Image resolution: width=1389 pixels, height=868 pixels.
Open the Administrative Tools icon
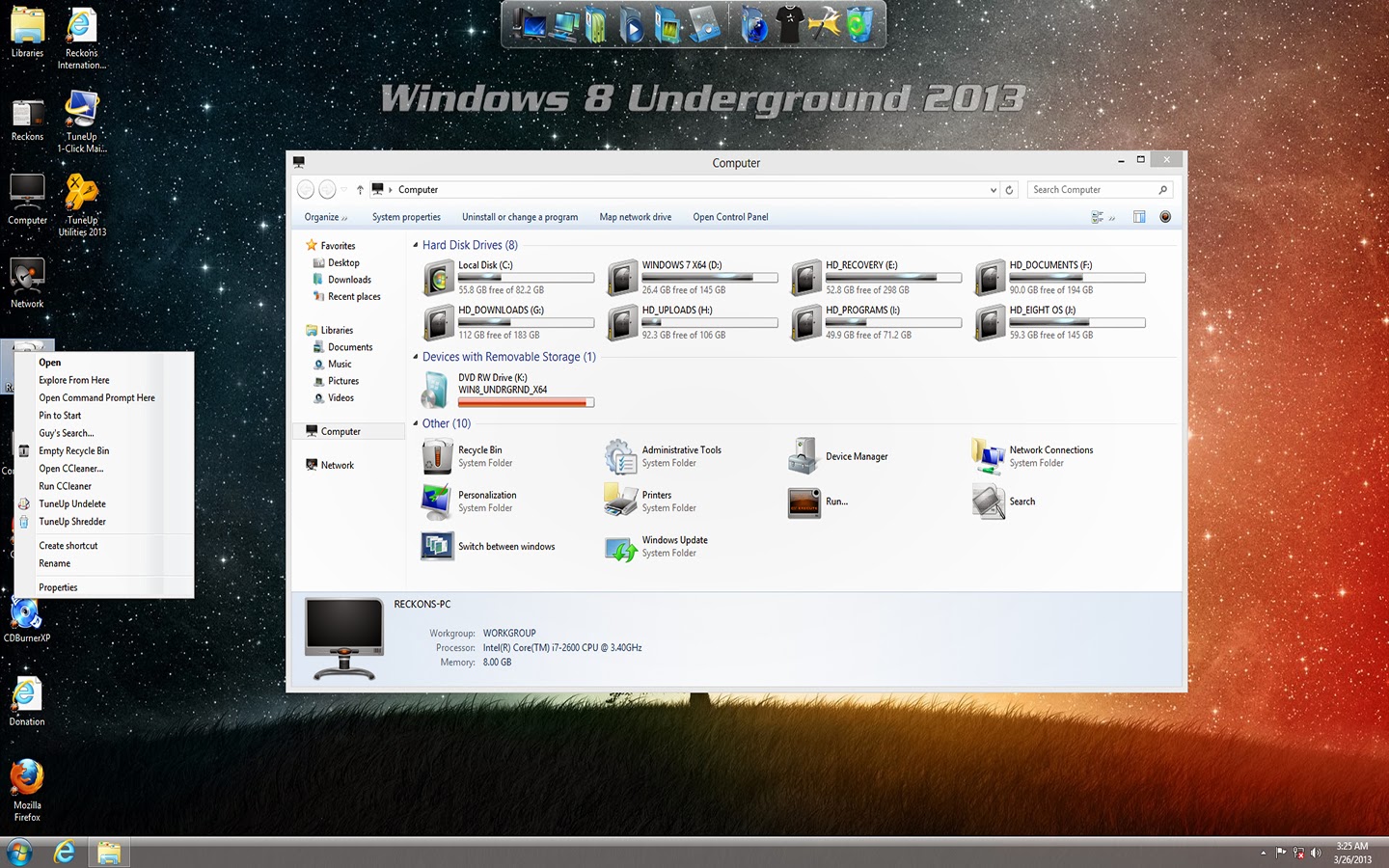tap(621, 456)
